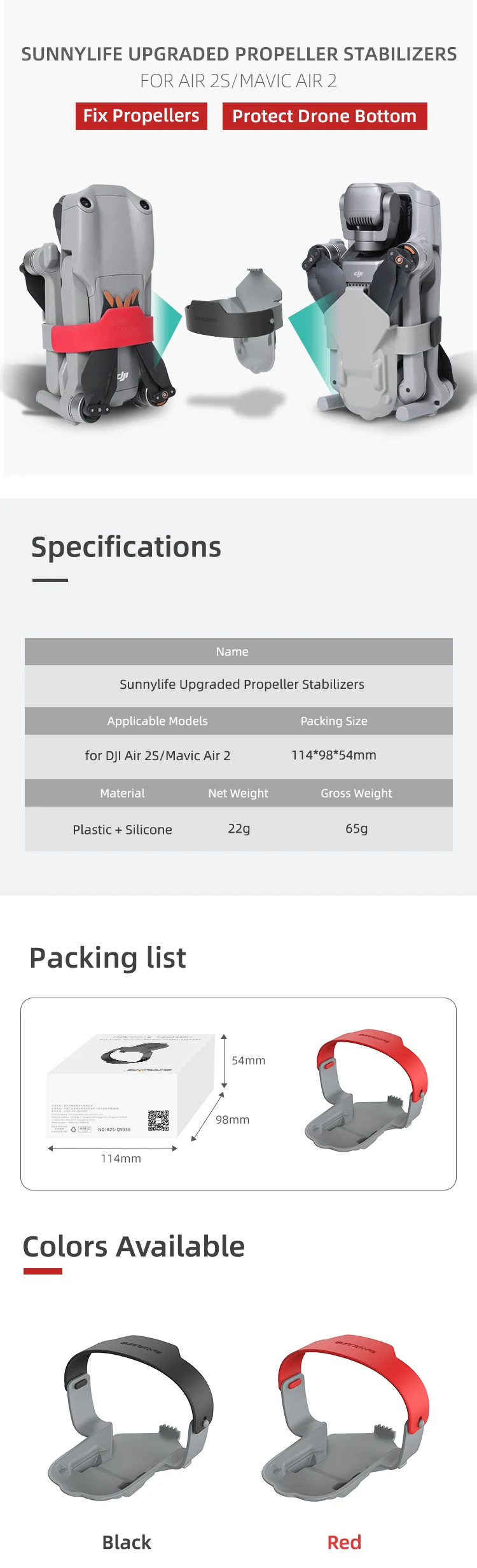Click the Red color label
This screenshot has height=1568, width=477.
point(344,1542)
